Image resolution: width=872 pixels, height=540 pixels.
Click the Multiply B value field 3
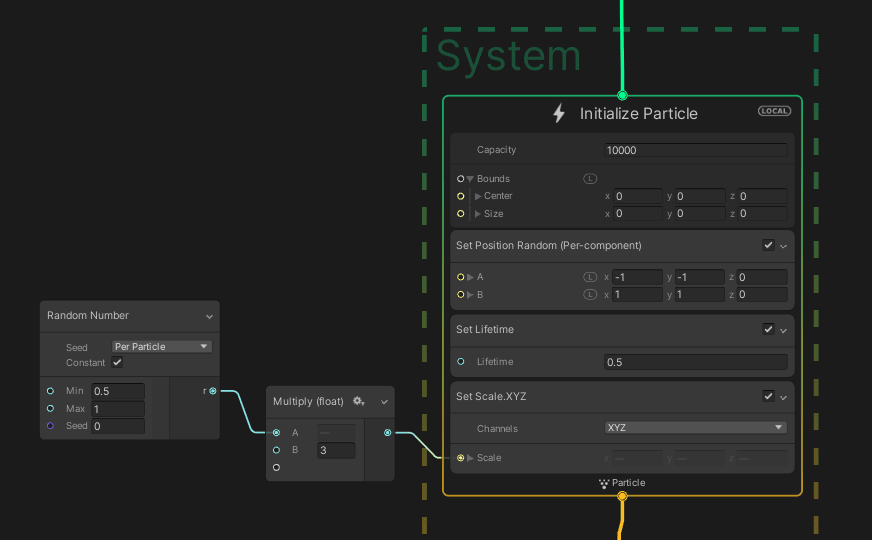[336, 450]
